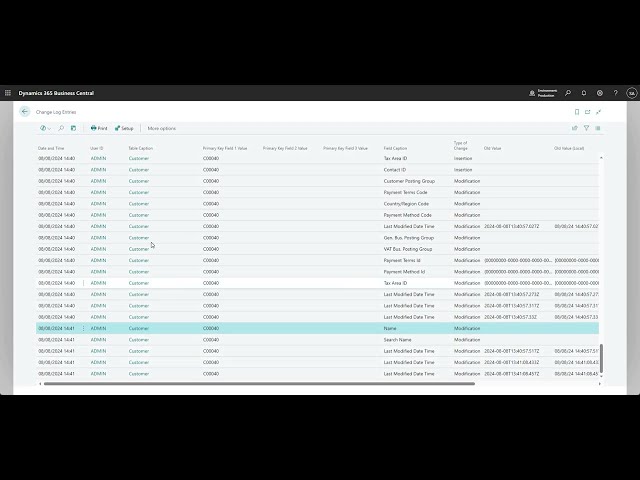The image size is (640, 480).
Task: Click the Print action
Action: coord(99,128)
